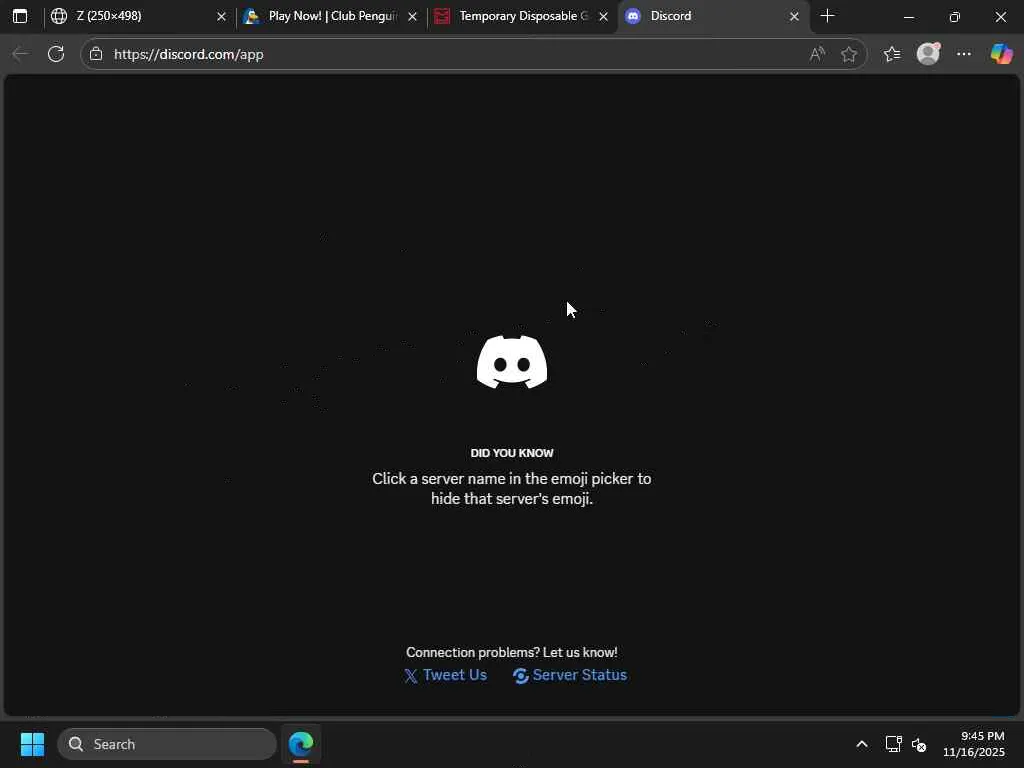Open the clock and date panel
The height and width of the screenshot is (768, 1024).
click(974, 744)
